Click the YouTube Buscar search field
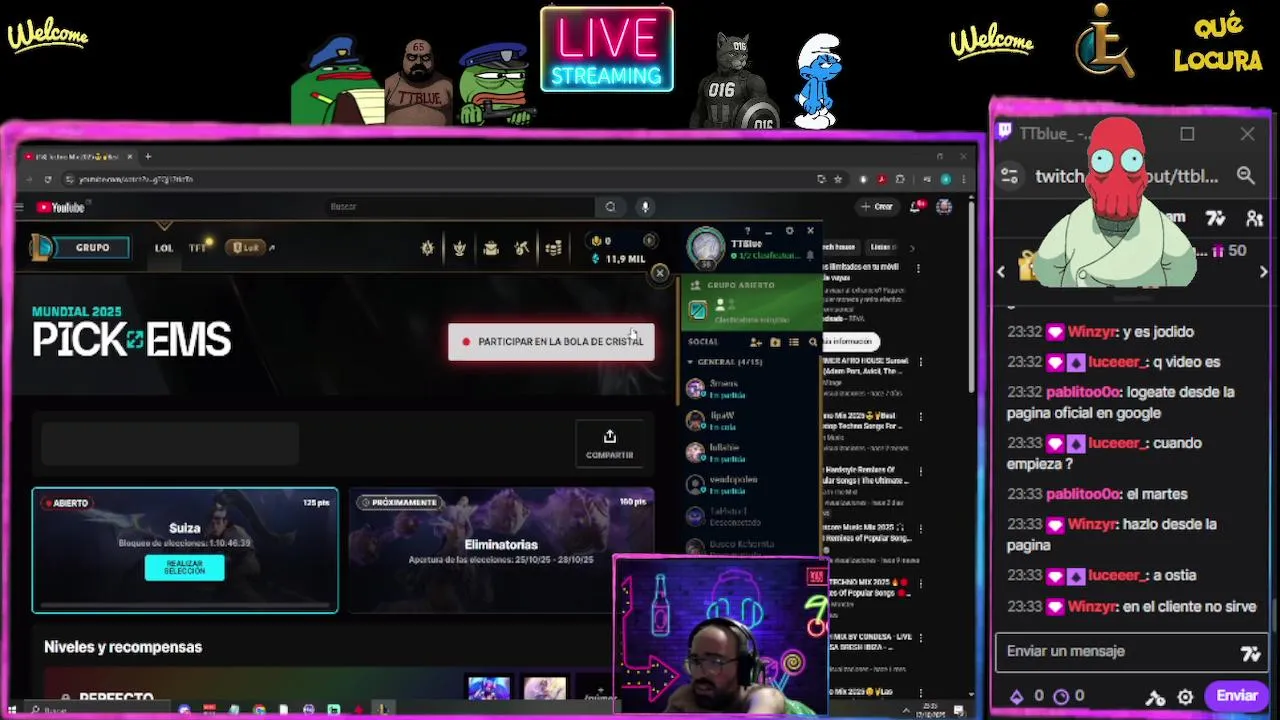1280x720 pixels. (460, 207)
